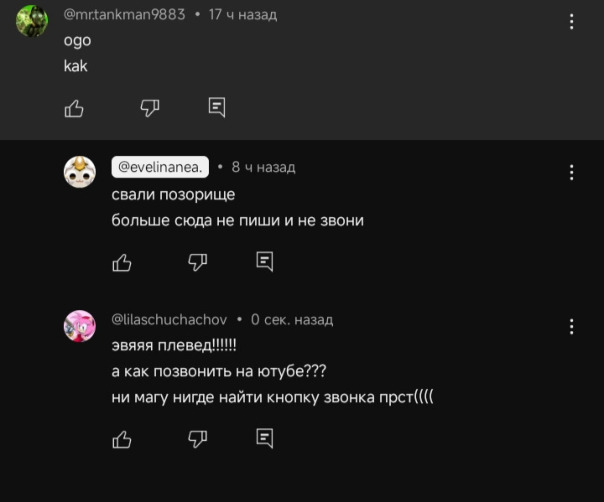
Task: Click the "17 ч назад" timestamp
Action: point(243,15)
